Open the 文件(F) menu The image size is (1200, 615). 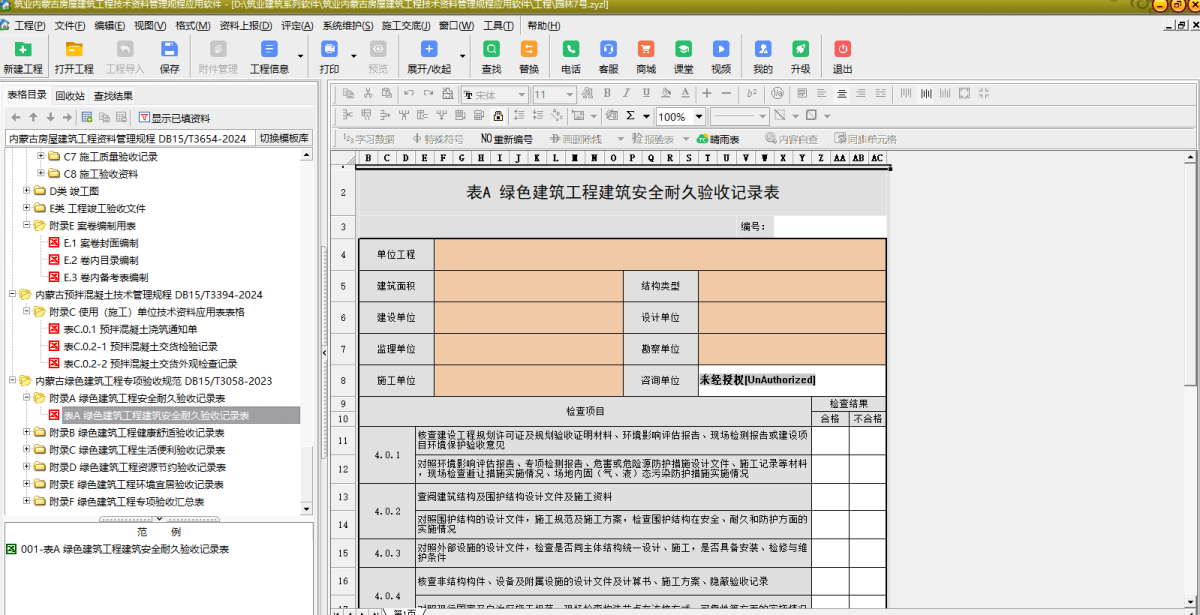pyautogui.click(x=69, y=25)
